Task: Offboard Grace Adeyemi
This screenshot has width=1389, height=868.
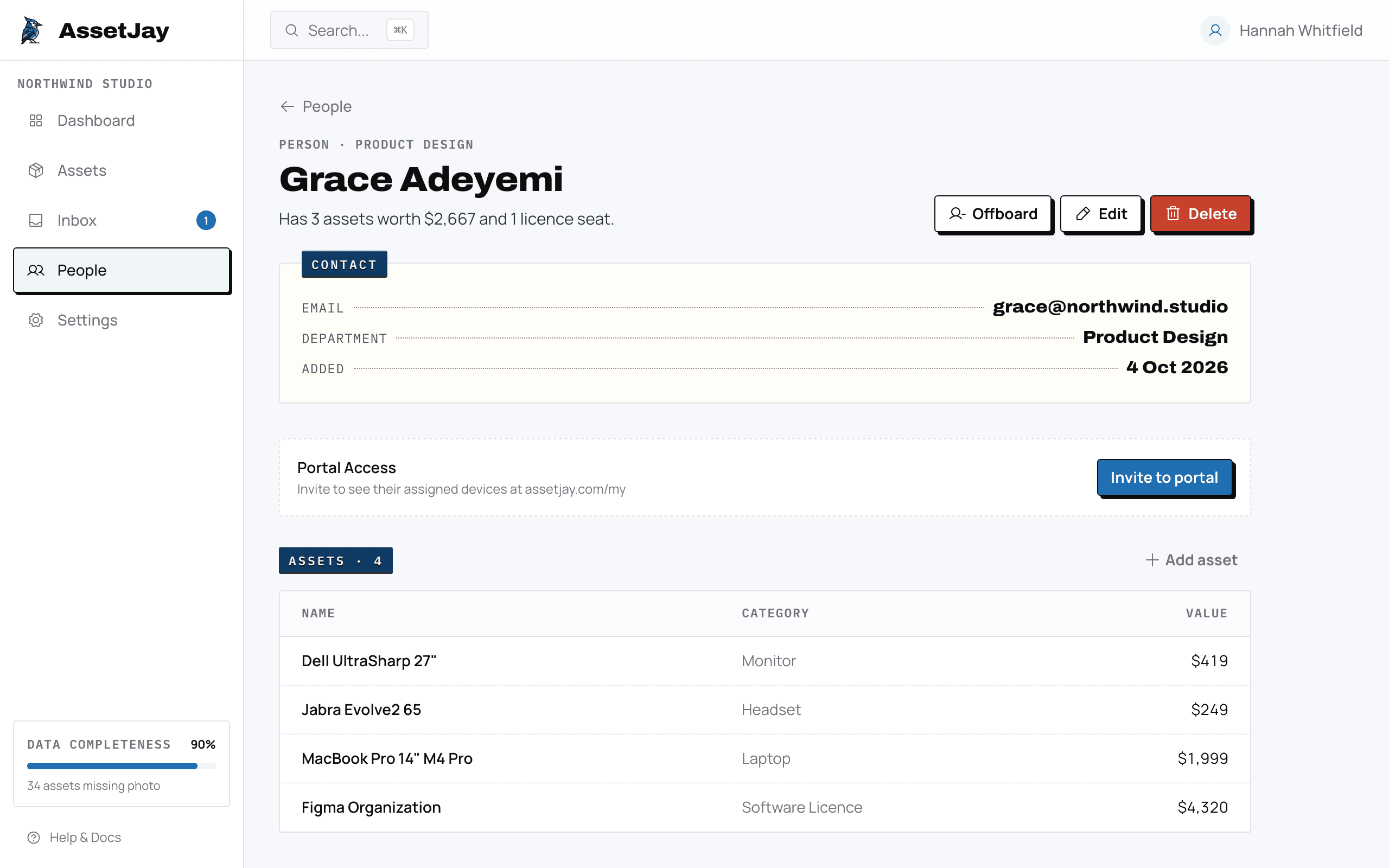Action: (x=993, y=214)
